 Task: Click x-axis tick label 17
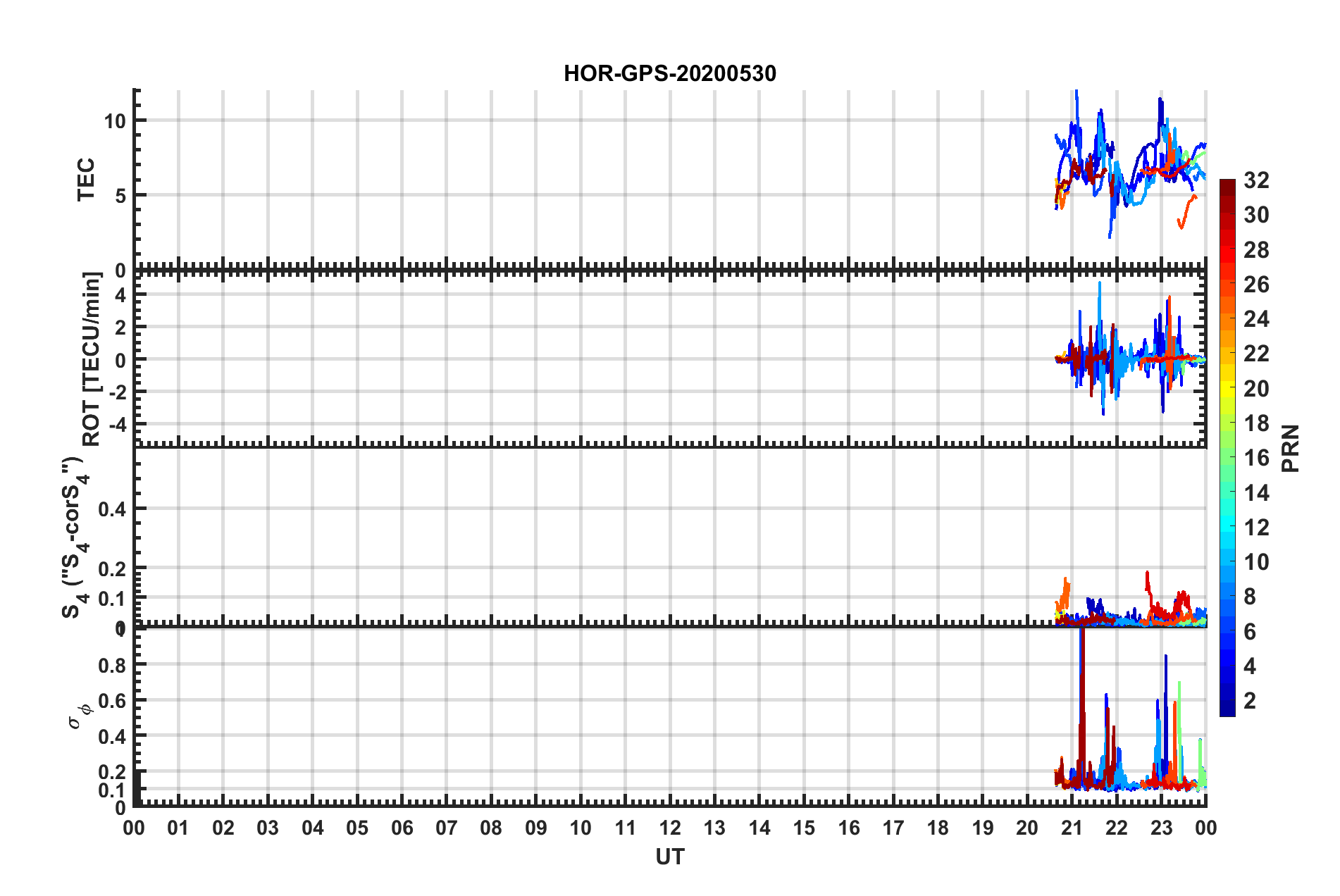coord(893,828)
